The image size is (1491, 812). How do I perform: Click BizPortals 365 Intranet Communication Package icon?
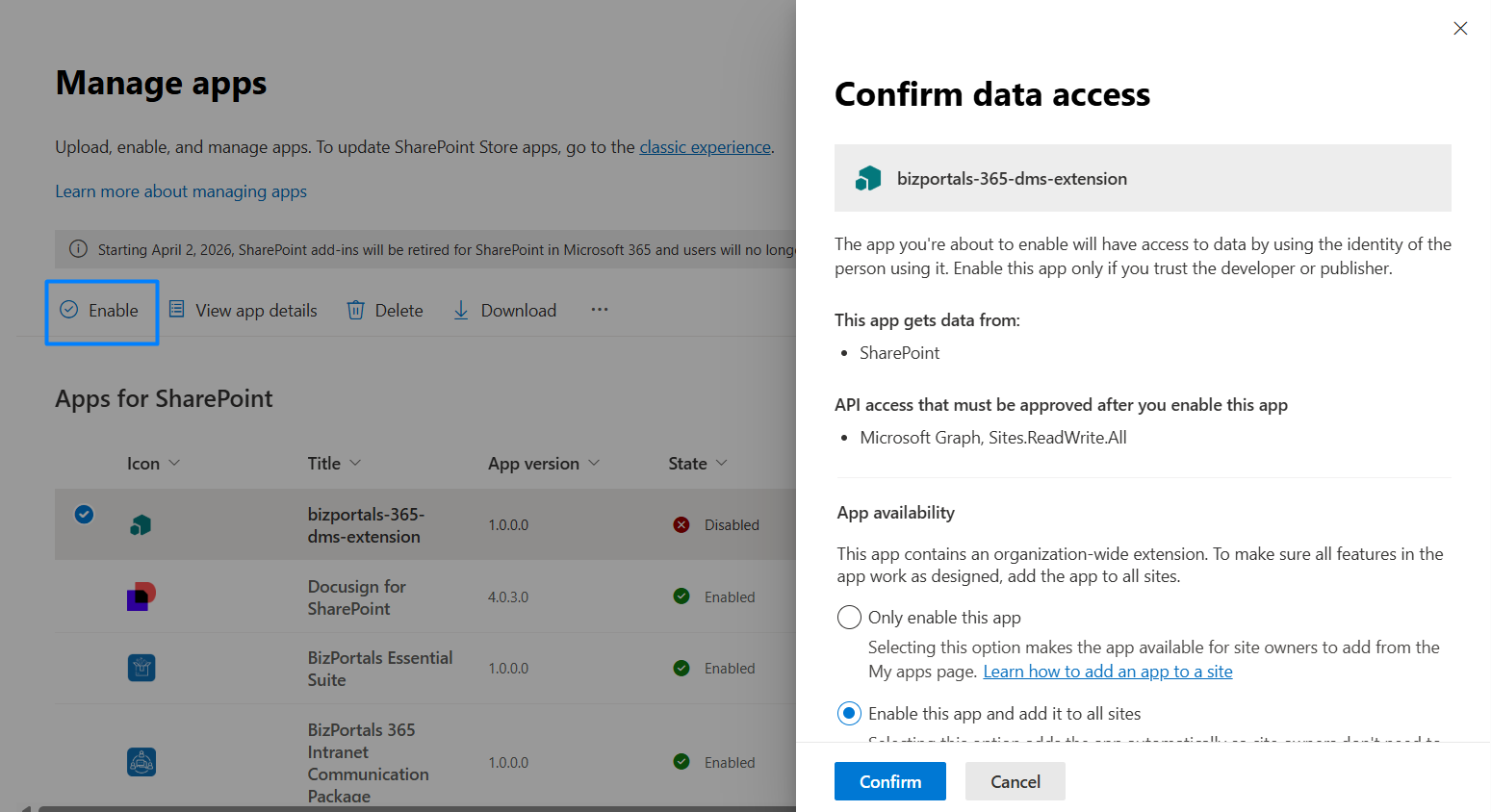(x=141, y=762)
